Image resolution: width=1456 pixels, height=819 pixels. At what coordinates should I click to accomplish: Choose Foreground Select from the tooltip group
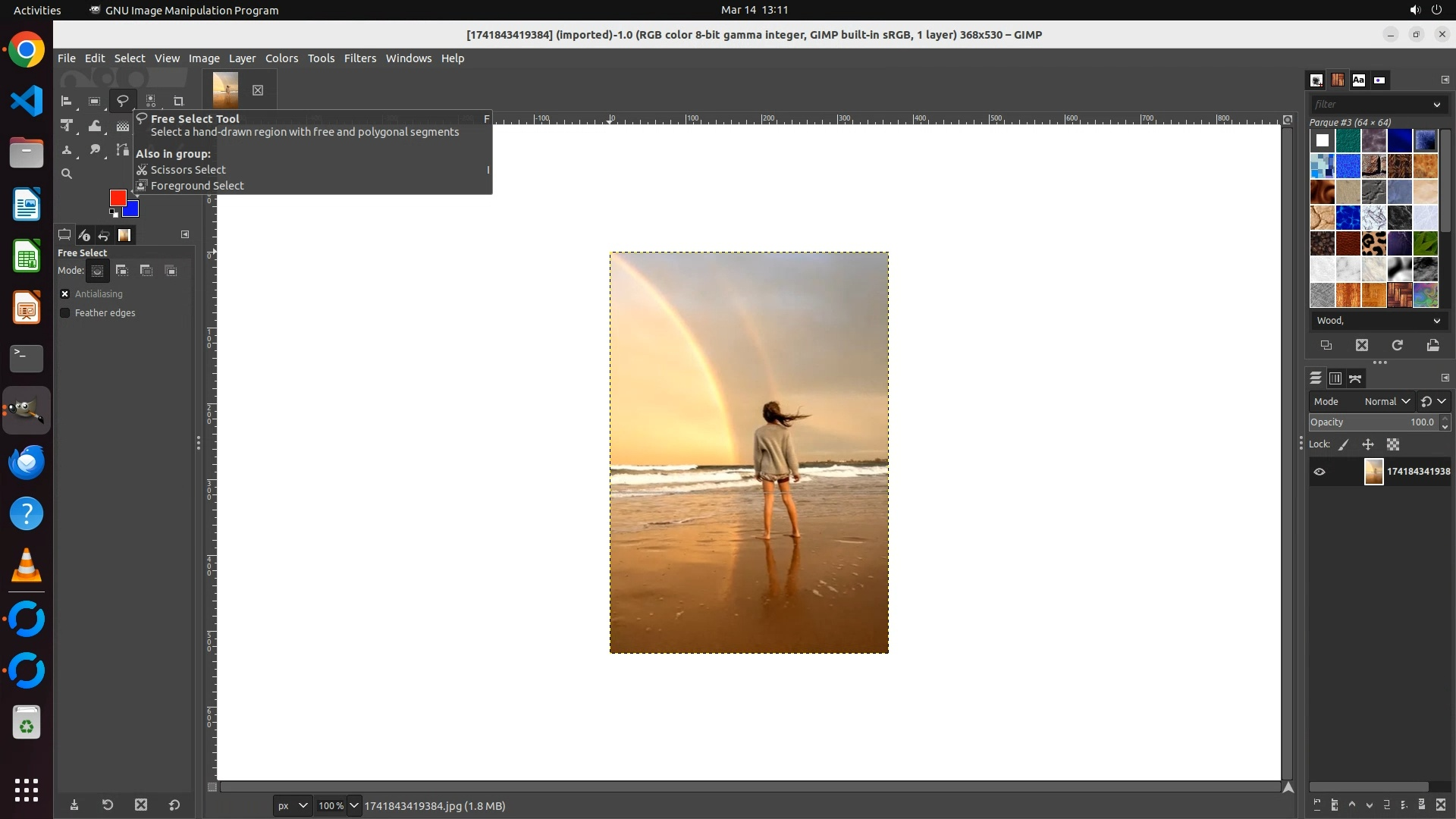[197, 186]
